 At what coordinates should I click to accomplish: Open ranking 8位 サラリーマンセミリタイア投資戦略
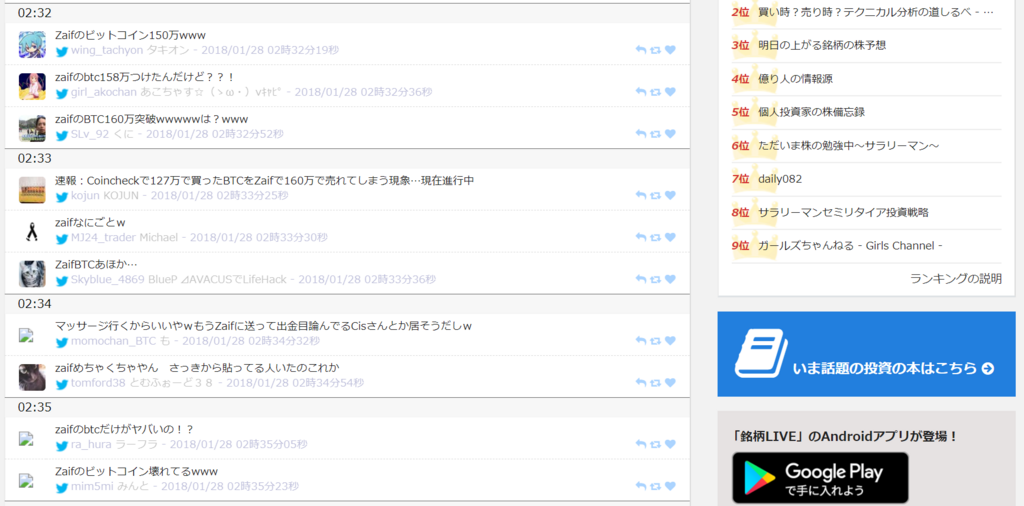(843, 212)
